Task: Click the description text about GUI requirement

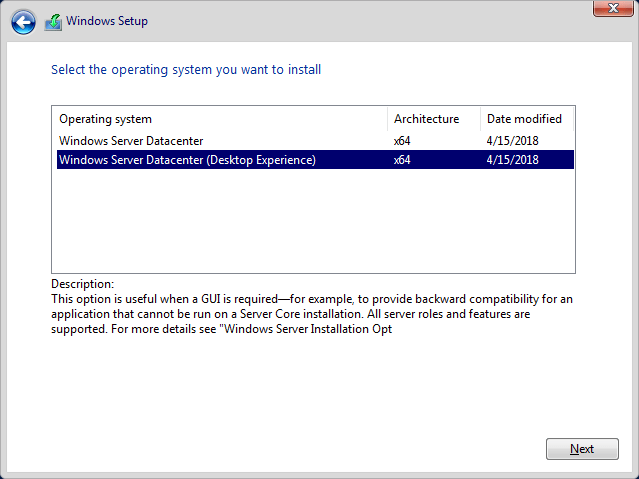Action: click(312, 314)
